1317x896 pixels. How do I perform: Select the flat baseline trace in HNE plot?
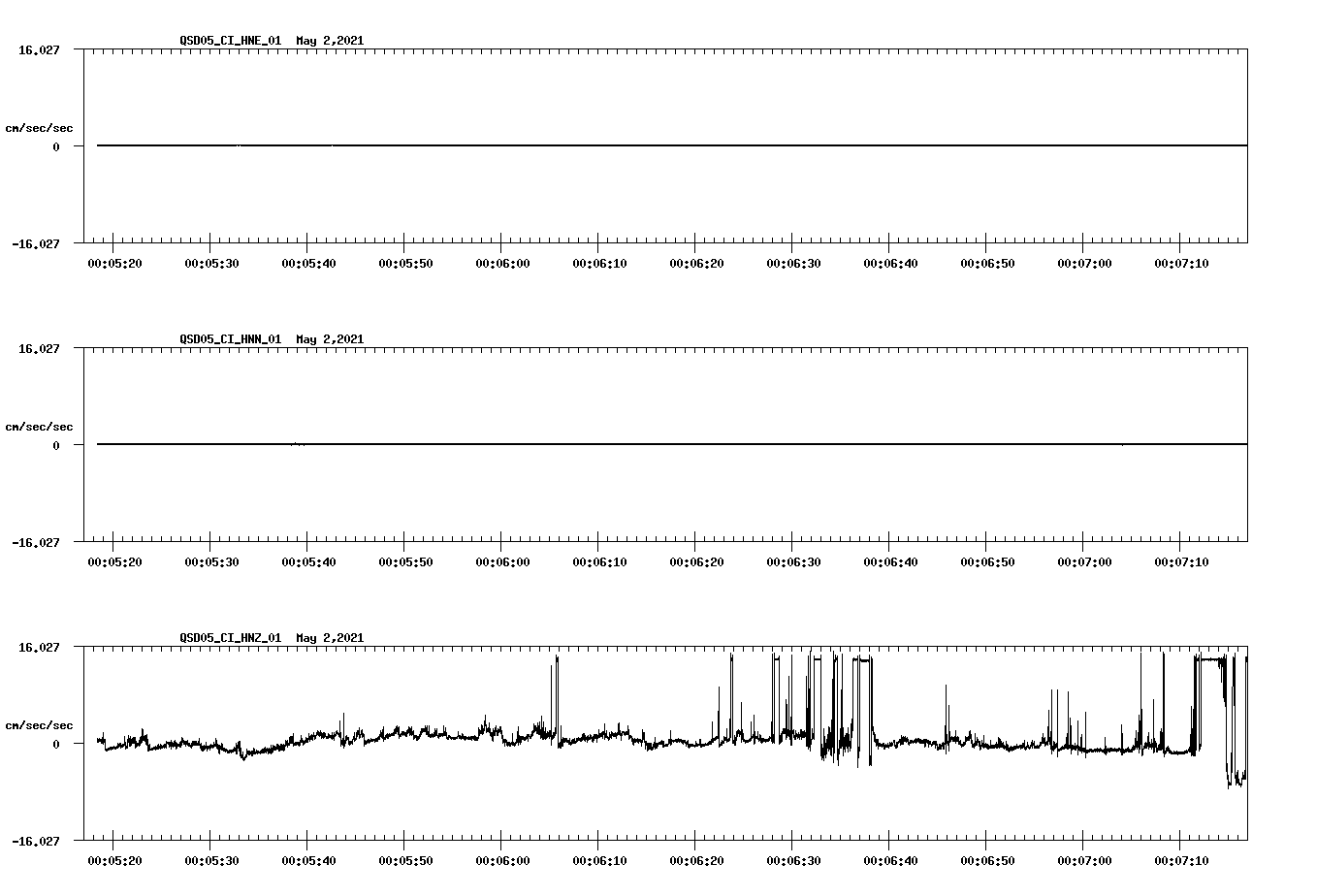coord(582,145)
